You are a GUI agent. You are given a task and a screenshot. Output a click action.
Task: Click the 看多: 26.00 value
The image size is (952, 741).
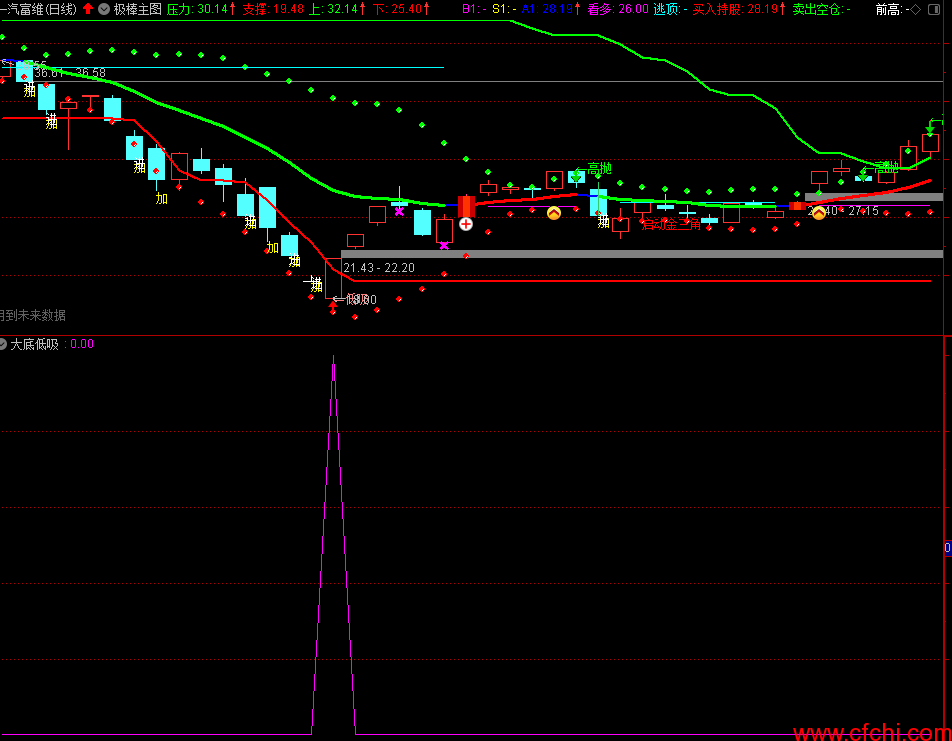(x=618, y=9)
